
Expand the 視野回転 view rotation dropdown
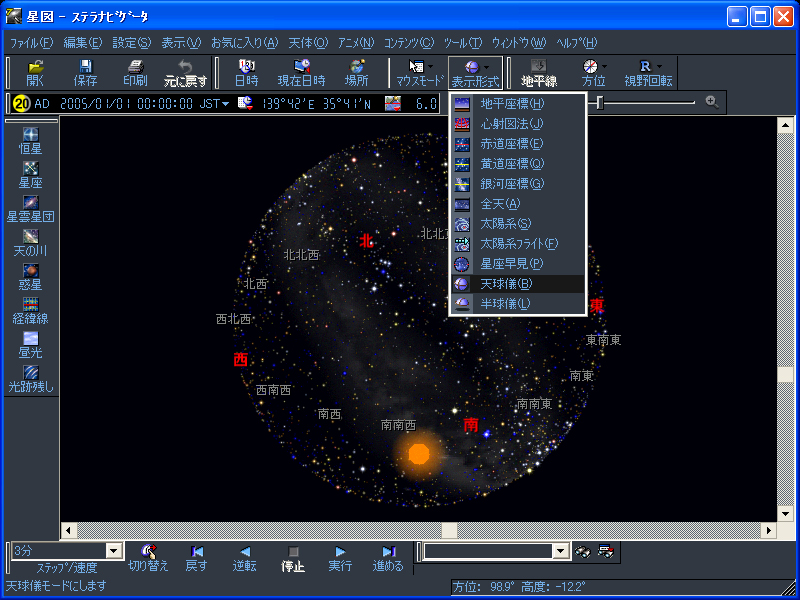tap(660, 66)
